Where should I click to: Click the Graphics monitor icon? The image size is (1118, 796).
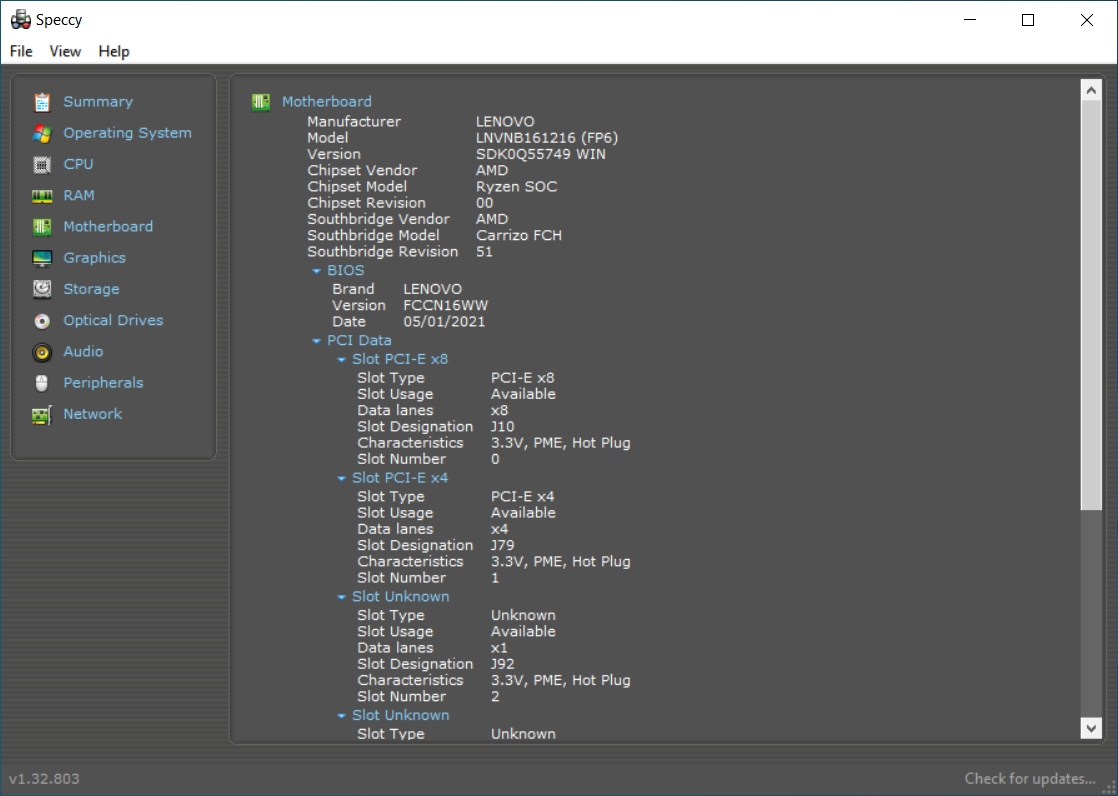pyautogui.click(x=42, y=258)
